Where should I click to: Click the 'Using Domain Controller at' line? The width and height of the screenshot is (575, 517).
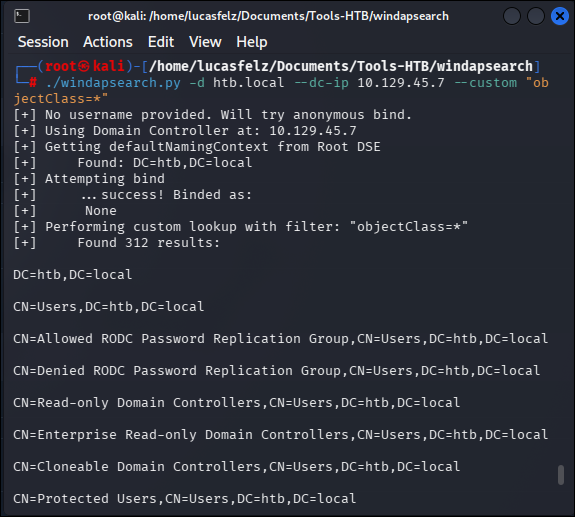185,131
